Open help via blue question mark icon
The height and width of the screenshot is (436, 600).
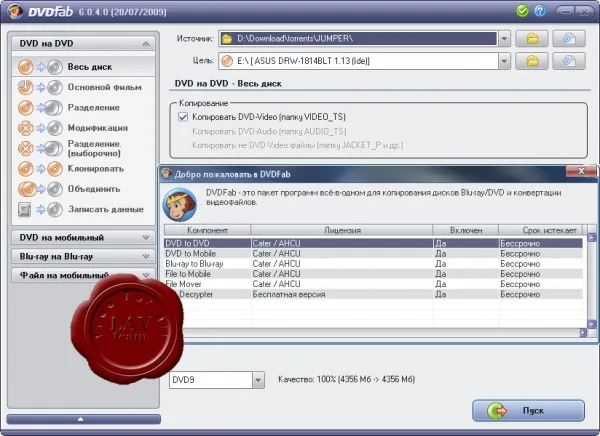tap(540, 11)
